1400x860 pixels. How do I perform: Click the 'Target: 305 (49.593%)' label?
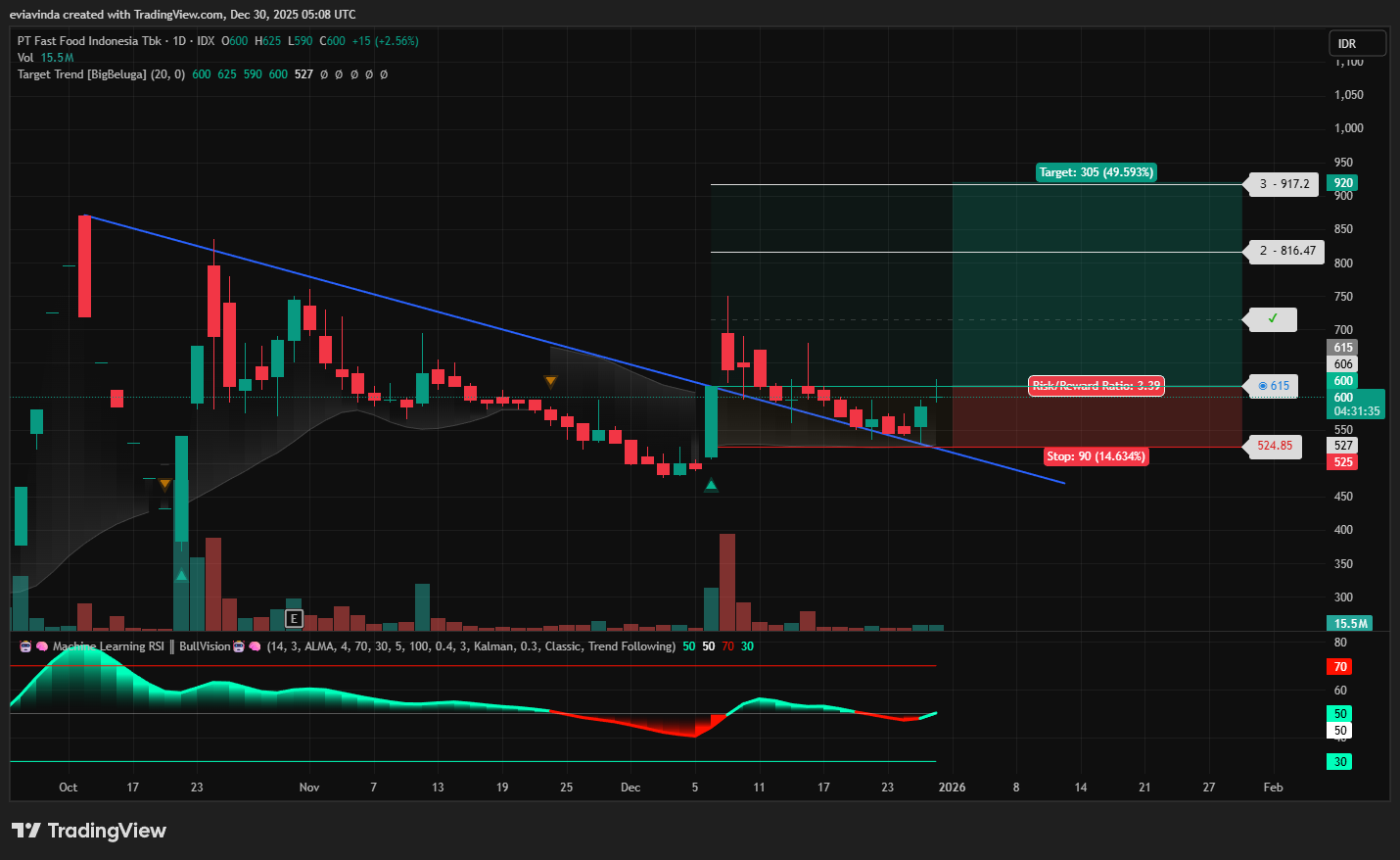(x=1096, y=172)
